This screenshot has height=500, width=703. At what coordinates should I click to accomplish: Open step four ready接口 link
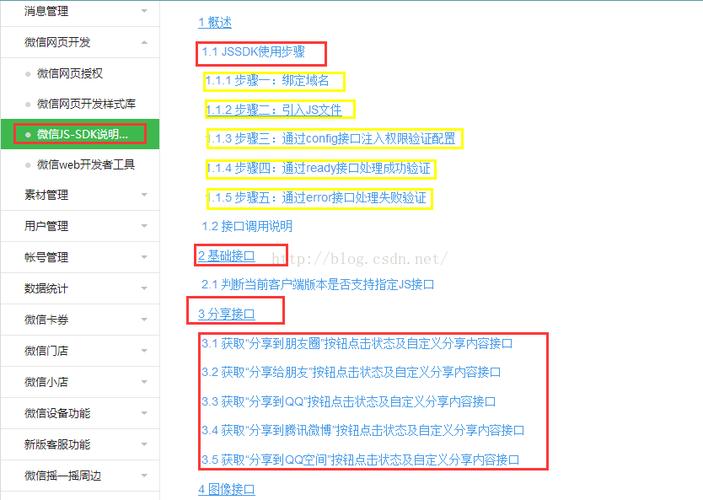[319, 168]
